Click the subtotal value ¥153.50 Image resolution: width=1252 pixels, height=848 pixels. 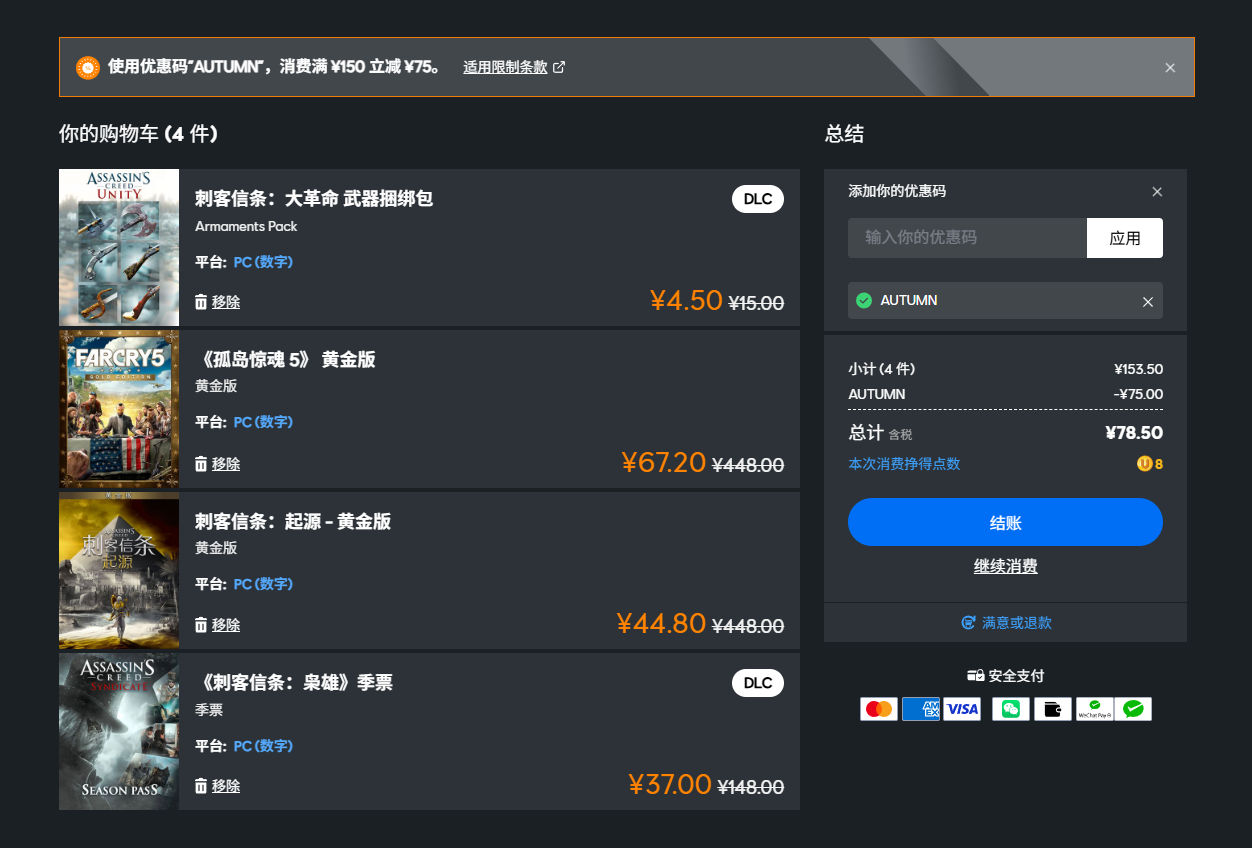point(1138,369)
